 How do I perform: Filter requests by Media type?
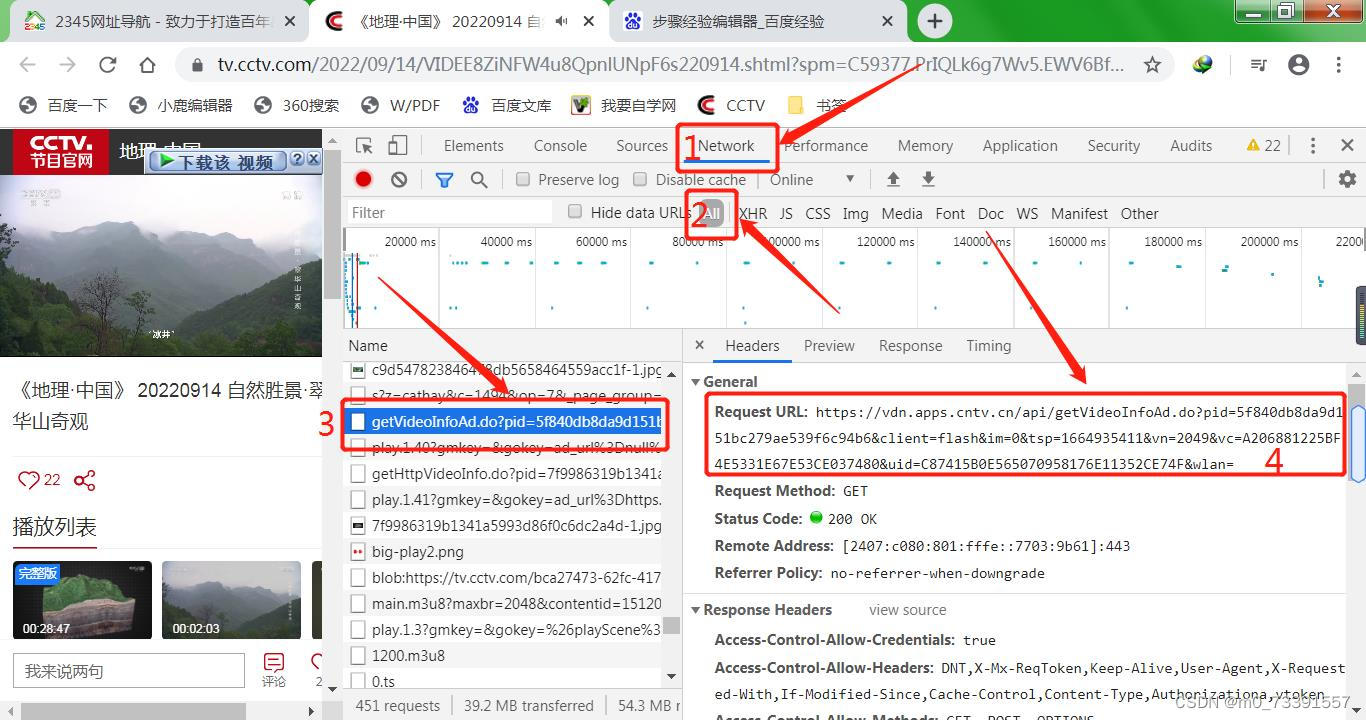(902, 213)
